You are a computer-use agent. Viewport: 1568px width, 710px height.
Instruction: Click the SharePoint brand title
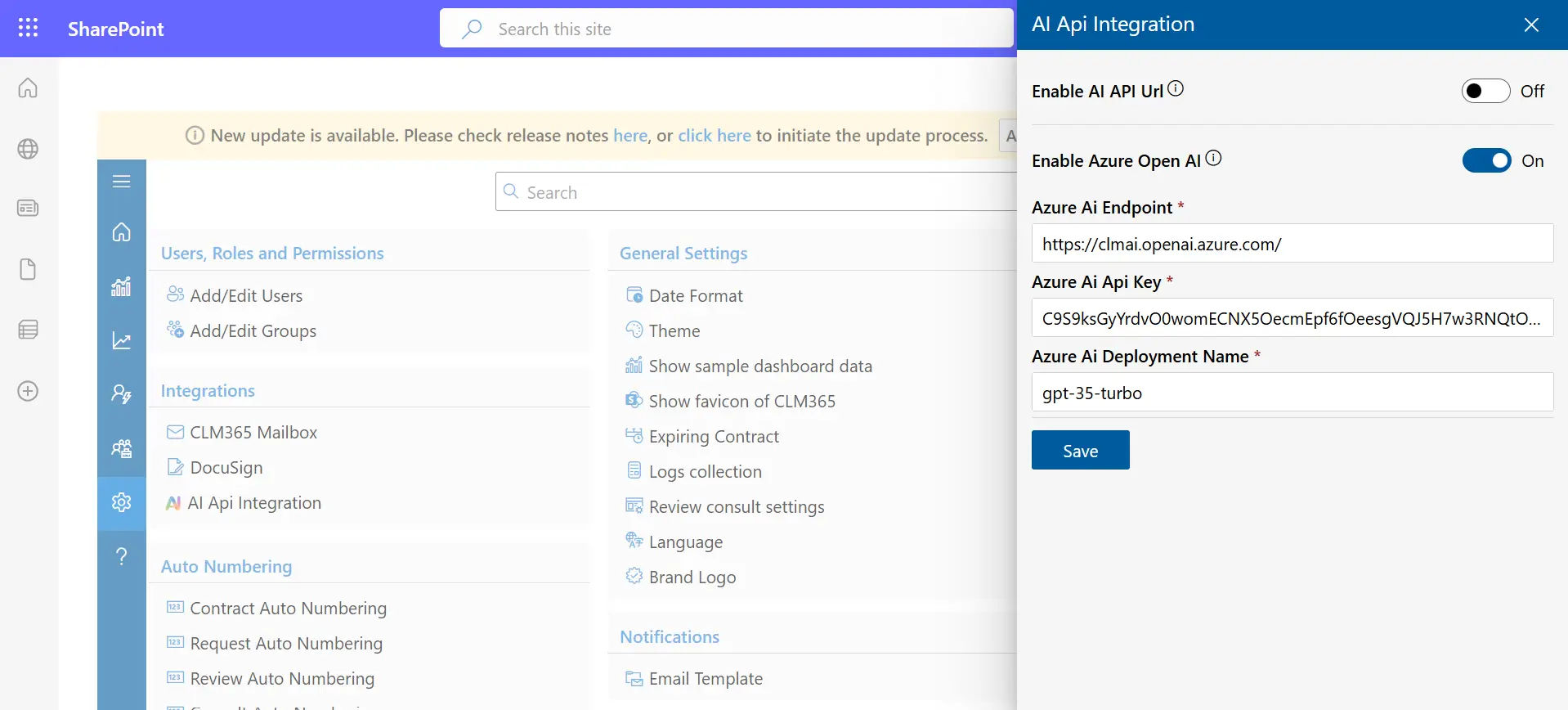pyautogui.click(x=116, y=29)
